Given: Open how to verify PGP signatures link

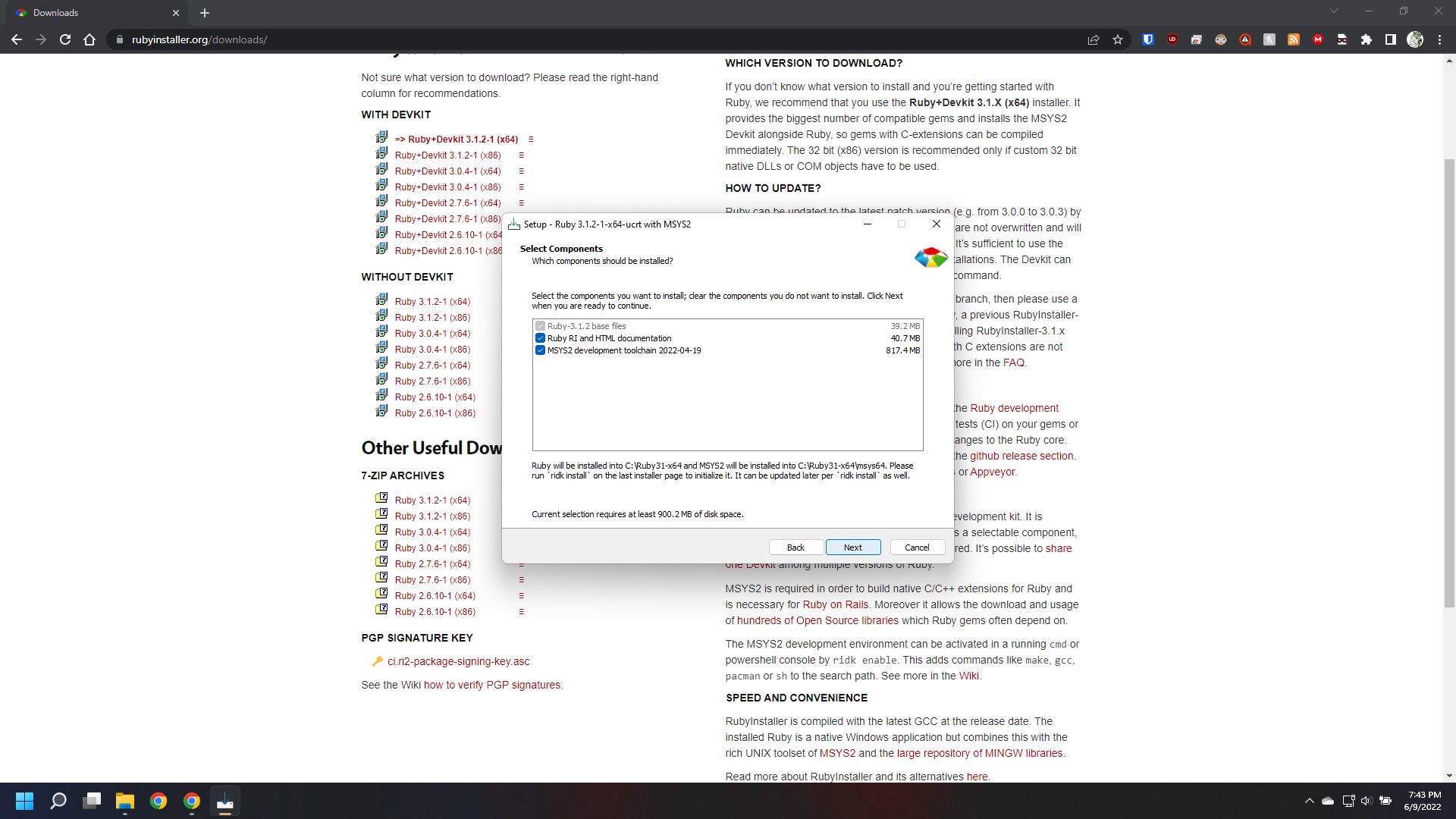Looking at the screenshot, I should [492, 686].
